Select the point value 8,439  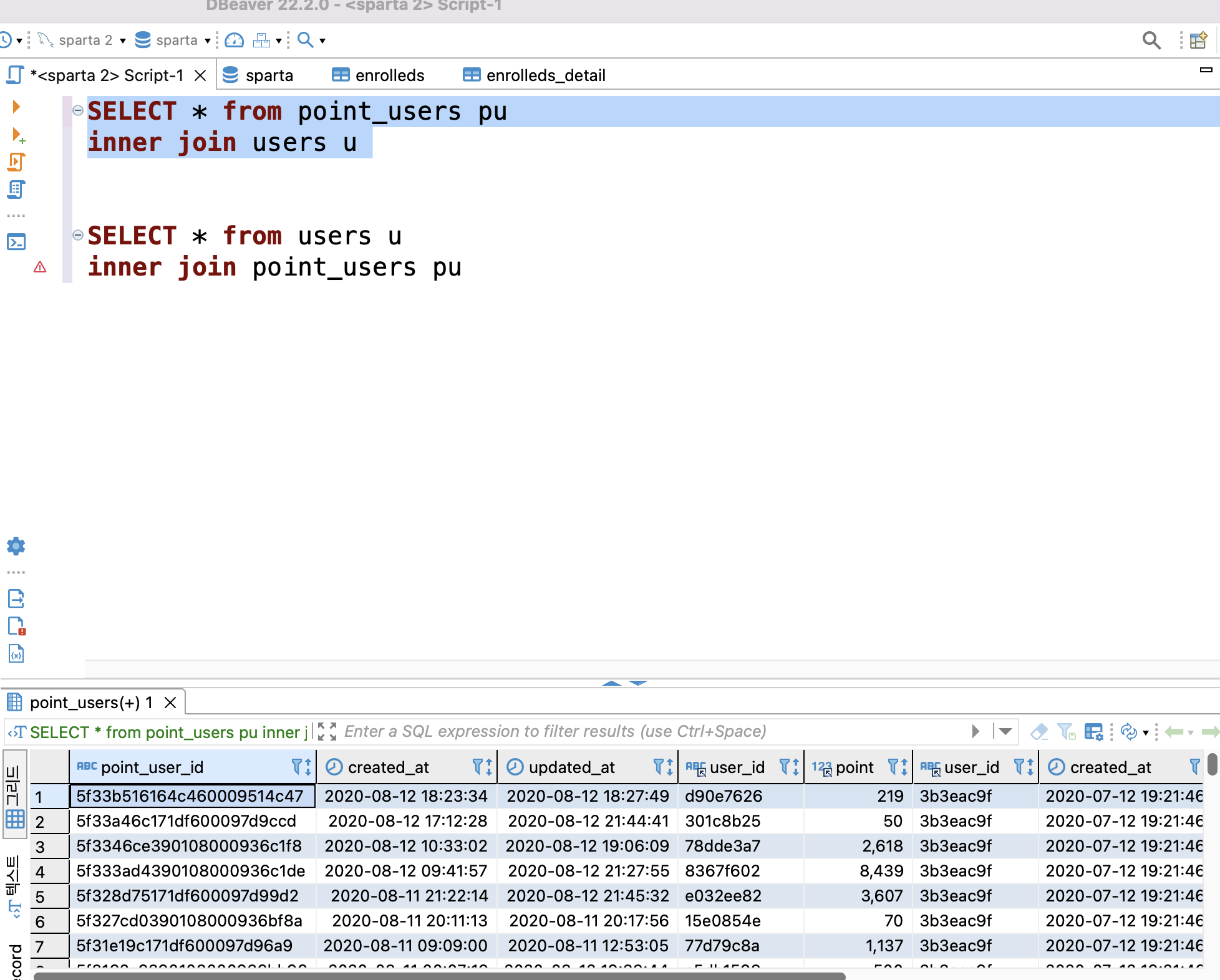(858, 871)
